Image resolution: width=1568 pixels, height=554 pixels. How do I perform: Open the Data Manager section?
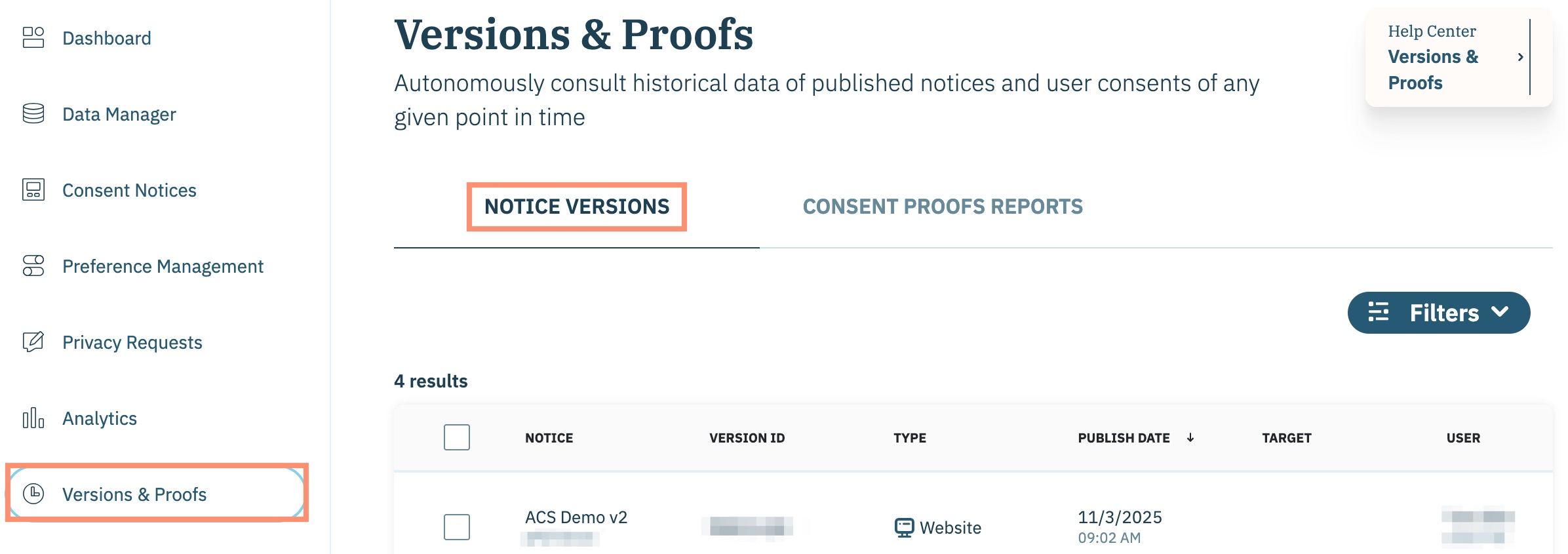tap(119, 114)
